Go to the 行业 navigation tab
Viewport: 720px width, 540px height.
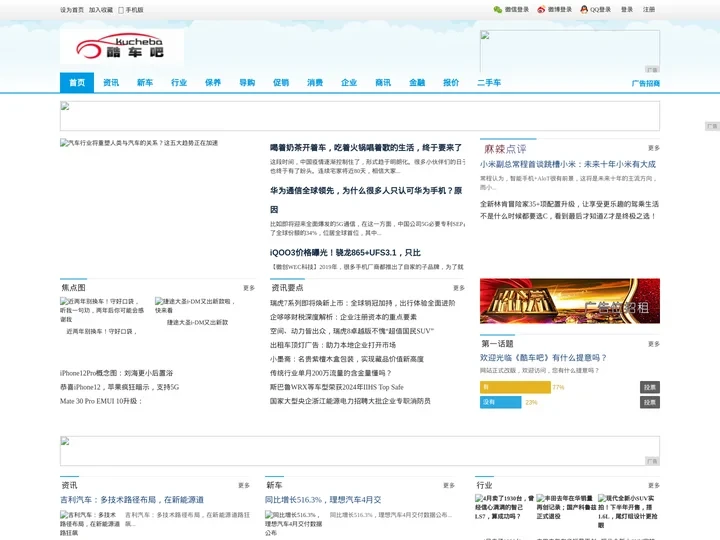pos(179,83)
